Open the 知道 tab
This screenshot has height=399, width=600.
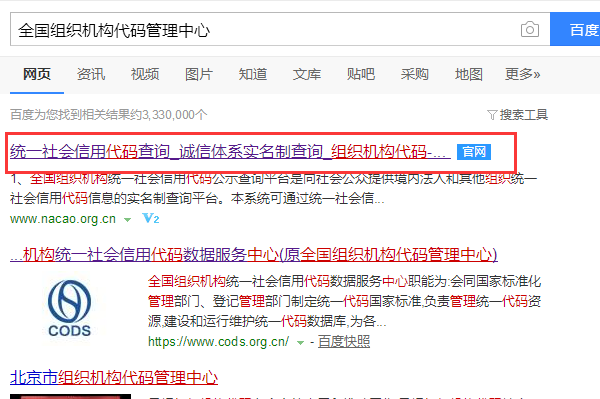pos(253,74)
